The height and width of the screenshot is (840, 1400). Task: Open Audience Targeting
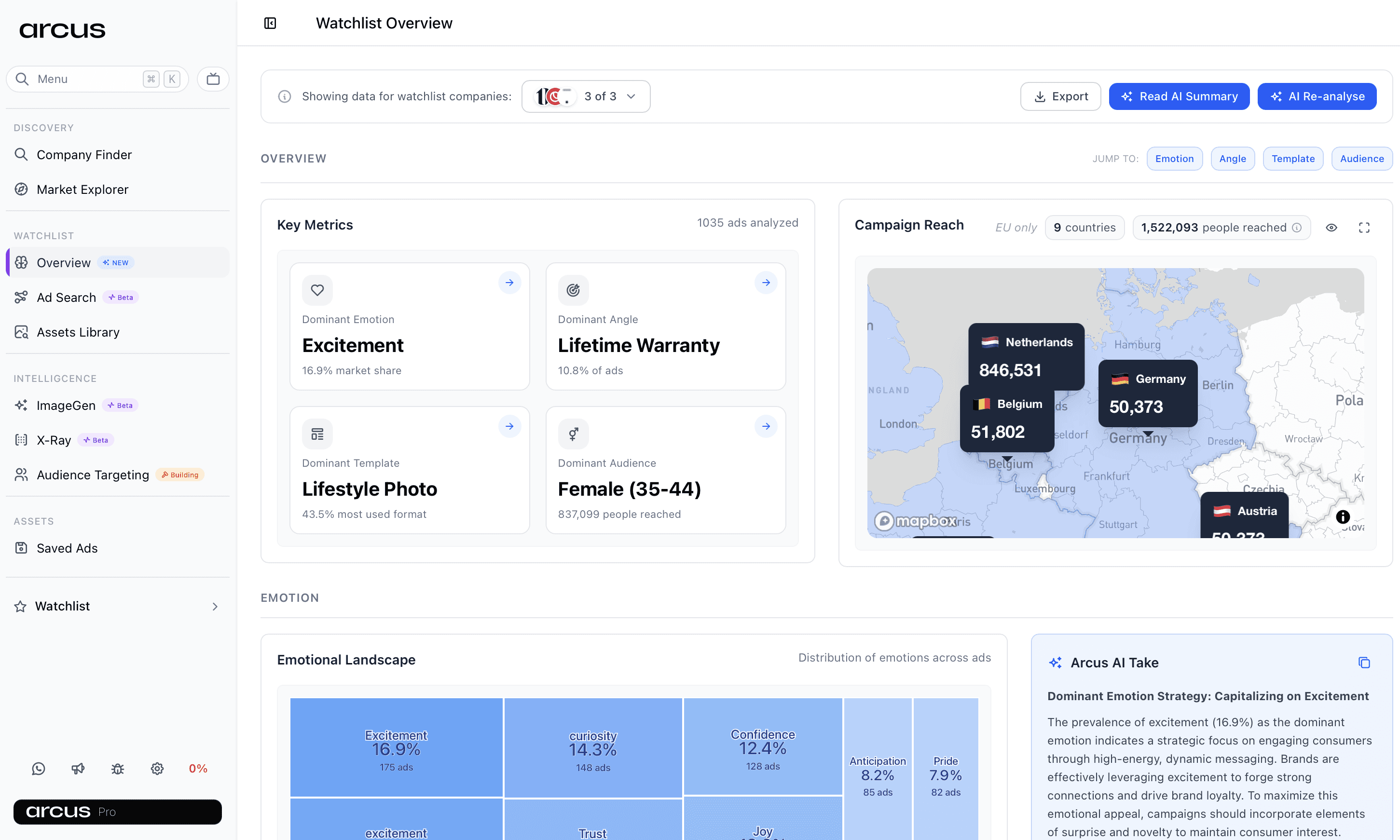(x=92, y=475)
